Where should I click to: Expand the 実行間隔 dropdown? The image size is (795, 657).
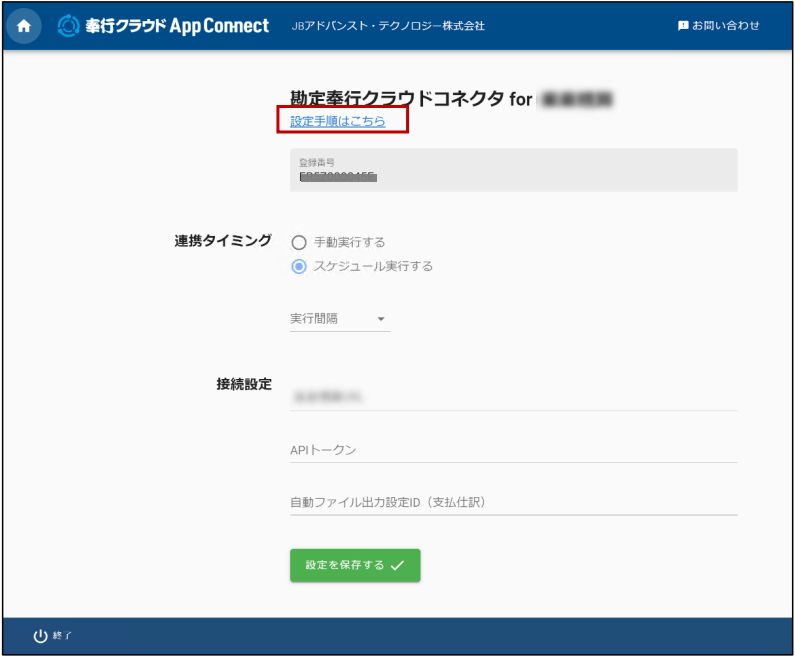click(340, 319)
